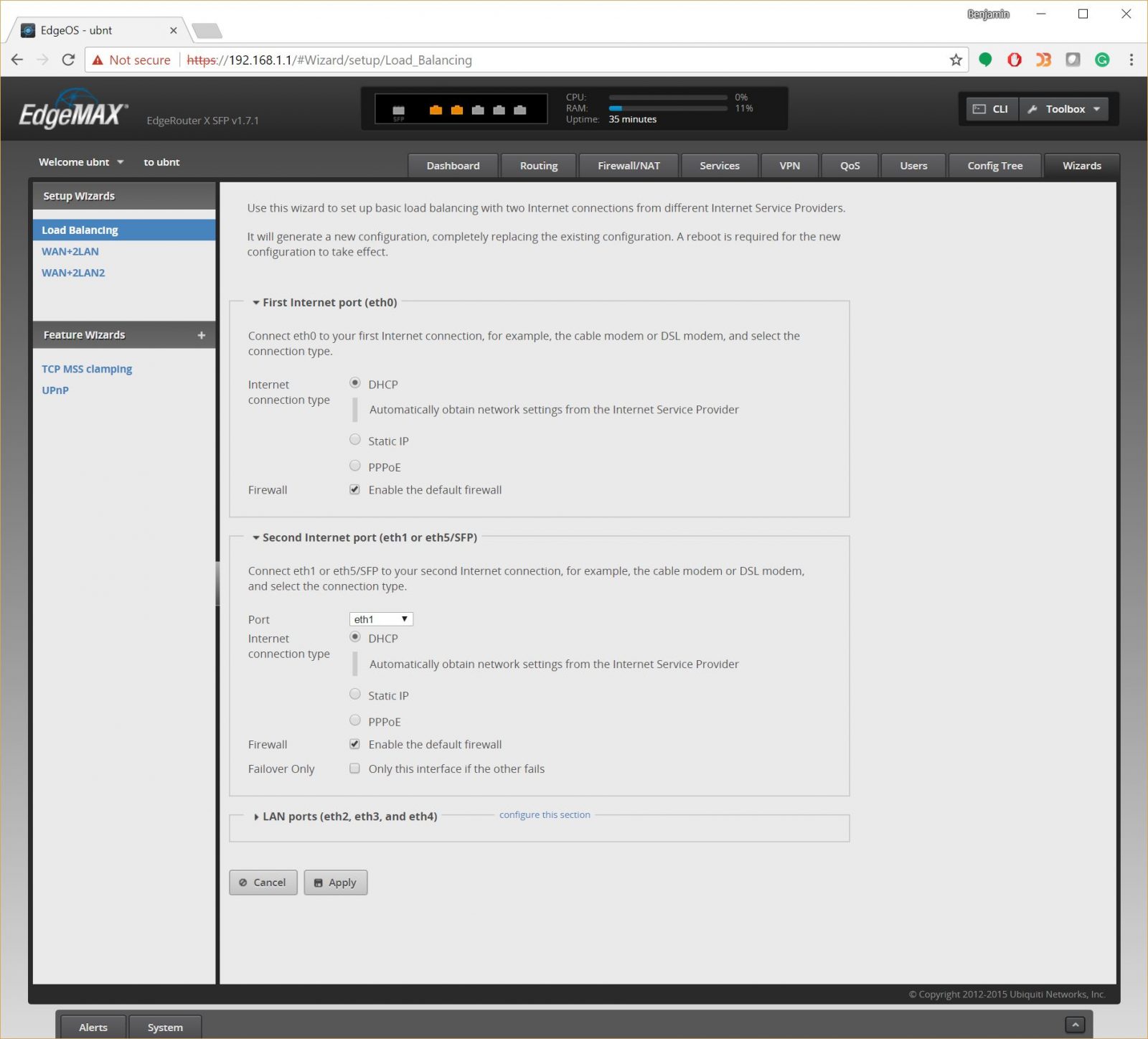Switch to the Firewall/NAT tab

[628, 165]
